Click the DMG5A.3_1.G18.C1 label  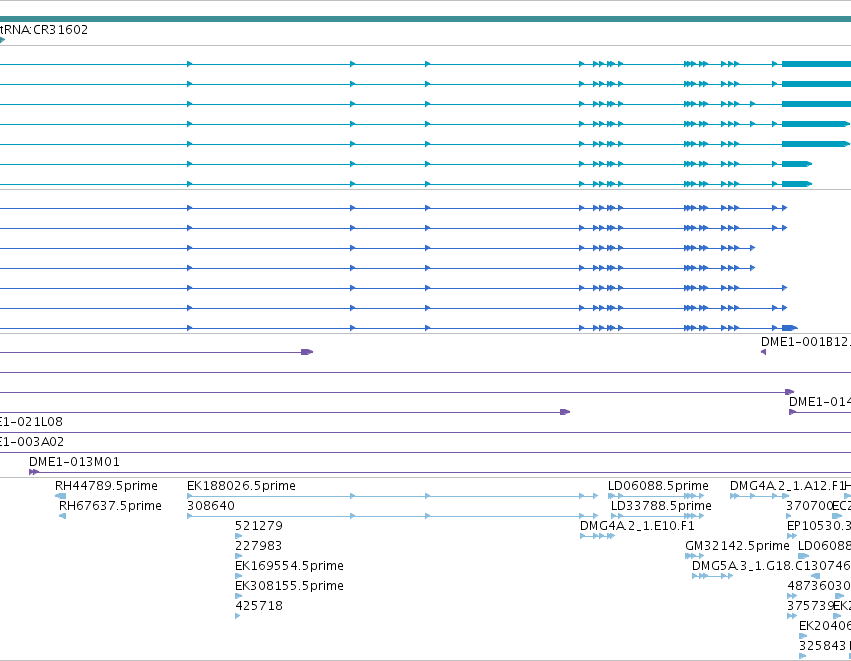pyautogui.click(x=751, y=566)
